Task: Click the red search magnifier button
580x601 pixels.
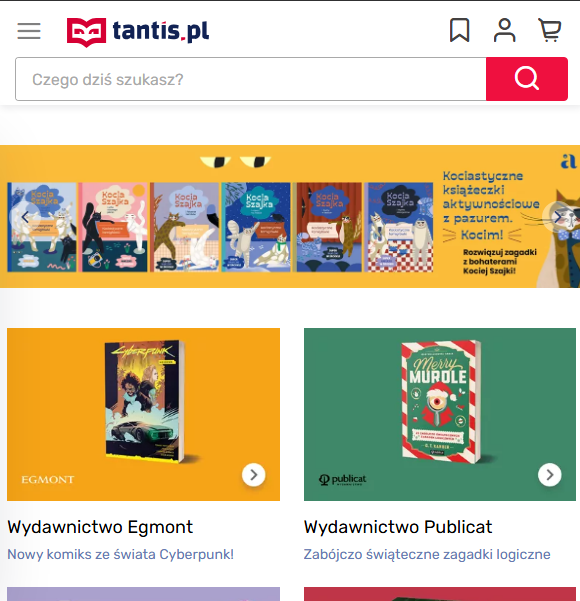Action: pos(527,79)
